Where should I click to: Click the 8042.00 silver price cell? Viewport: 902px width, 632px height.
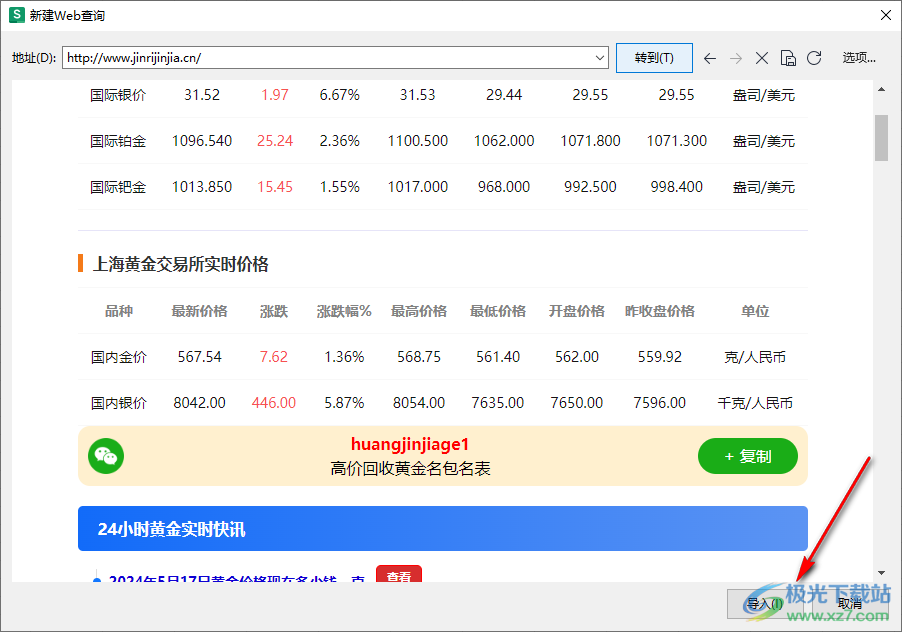(199, 403)
